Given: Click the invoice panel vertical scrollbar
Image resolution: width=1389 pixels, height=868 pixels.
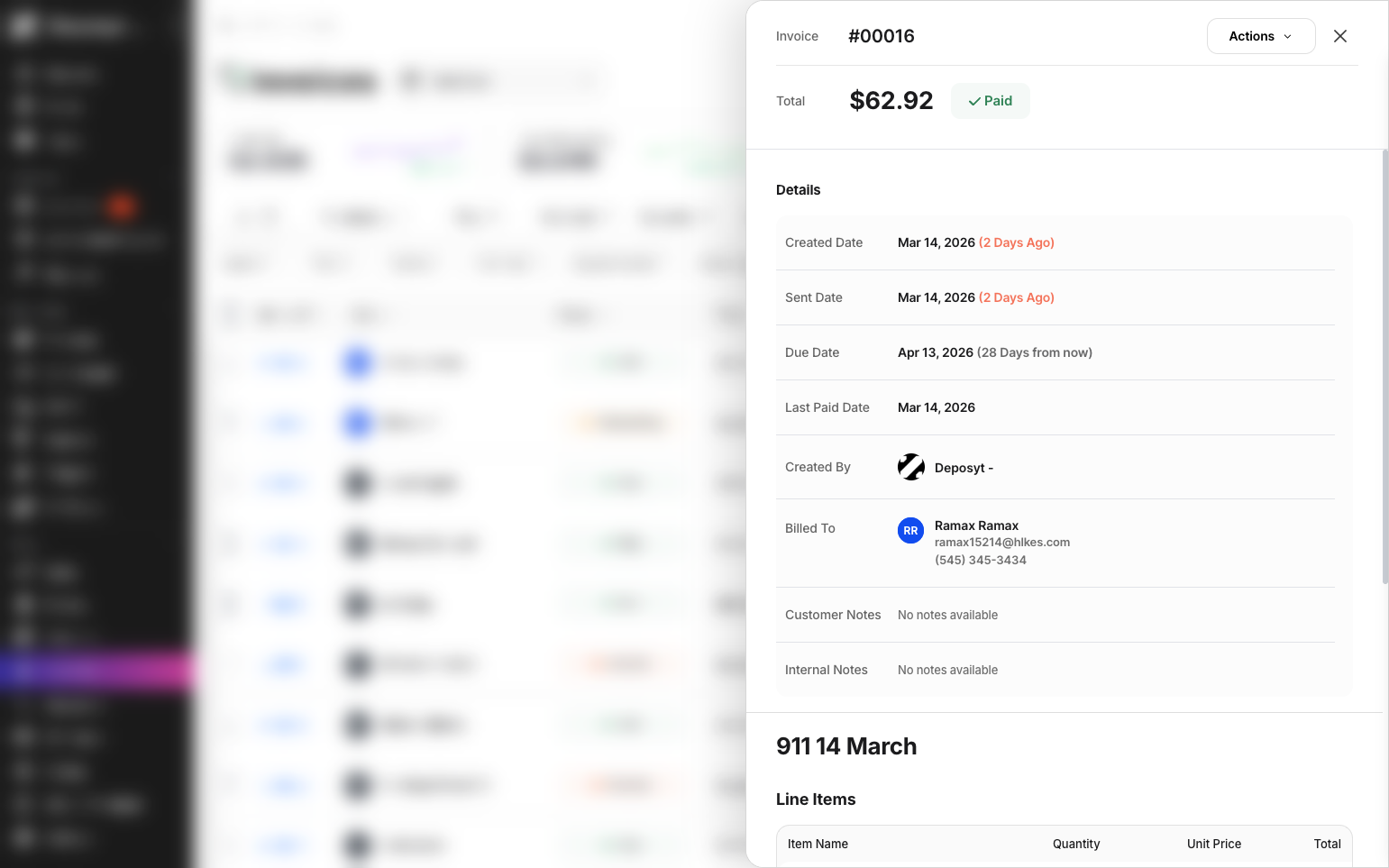Looking at the screenshot, I should coord(1385,367).
